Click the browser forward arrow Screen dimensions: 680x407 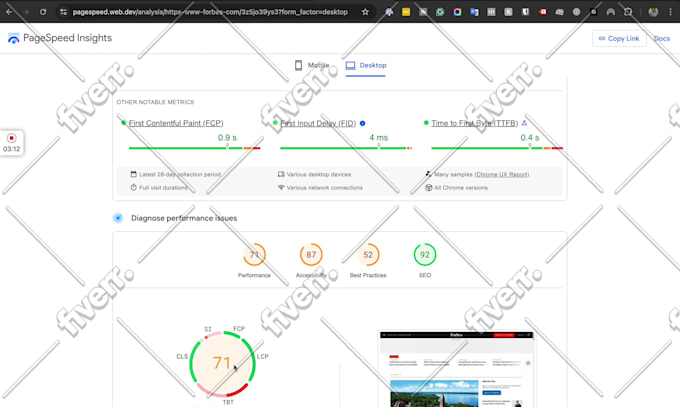(26, 12)
